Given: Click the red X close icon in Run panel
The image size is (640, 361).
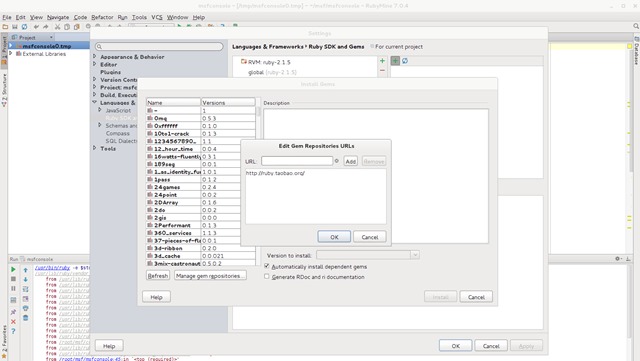Looking at the screenshot, I should [x=13, y=322].
